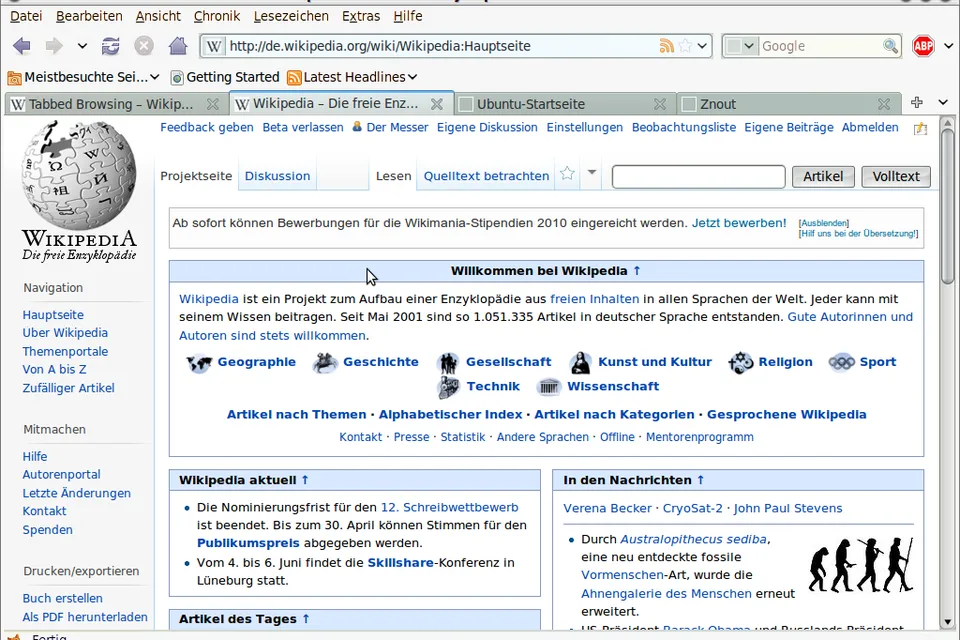Viewport: 960px width, 640px height.
Task: Open Zufälliger Artikel in the sidebar
Action: 69,388
